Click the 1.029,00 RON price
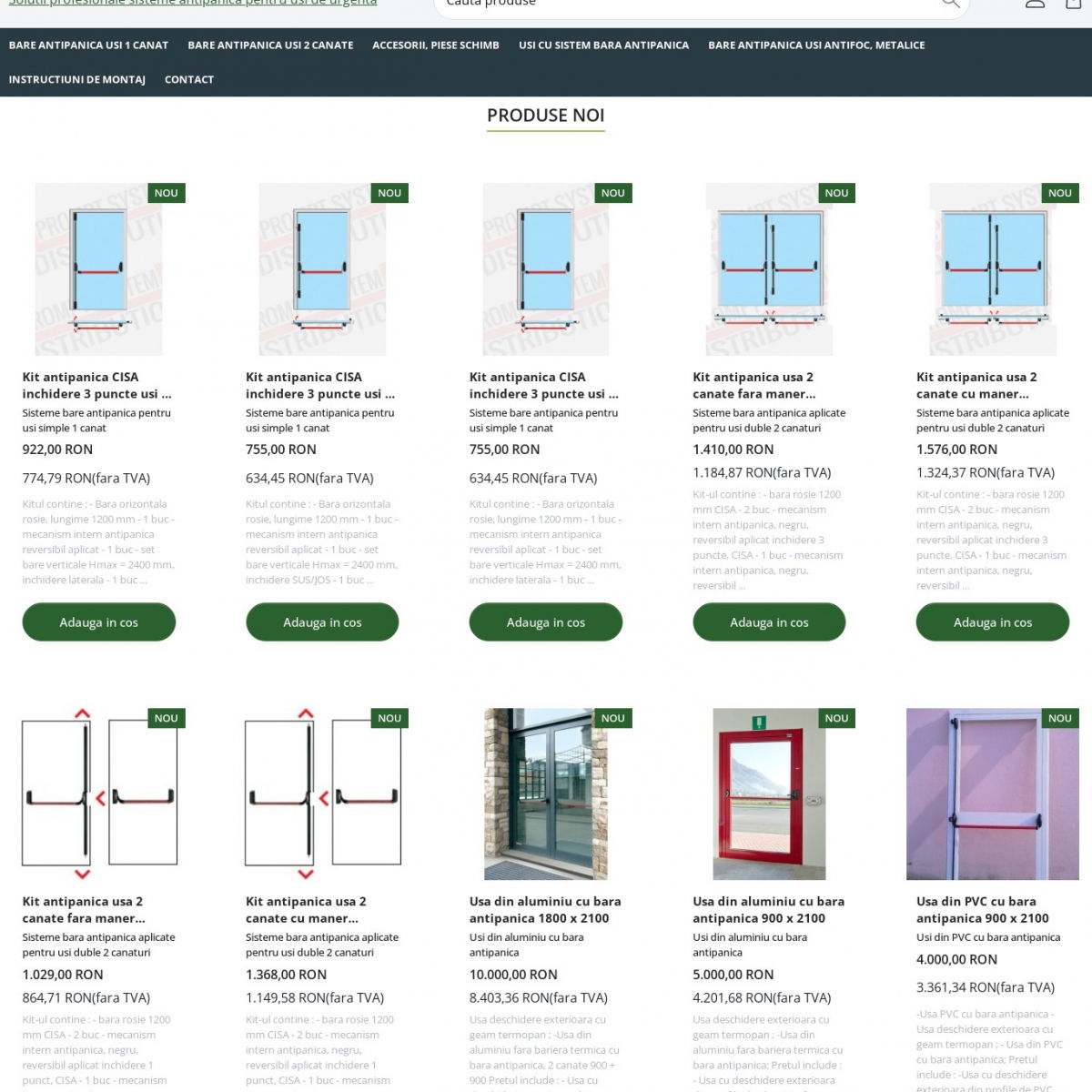 tap(63, 975)
